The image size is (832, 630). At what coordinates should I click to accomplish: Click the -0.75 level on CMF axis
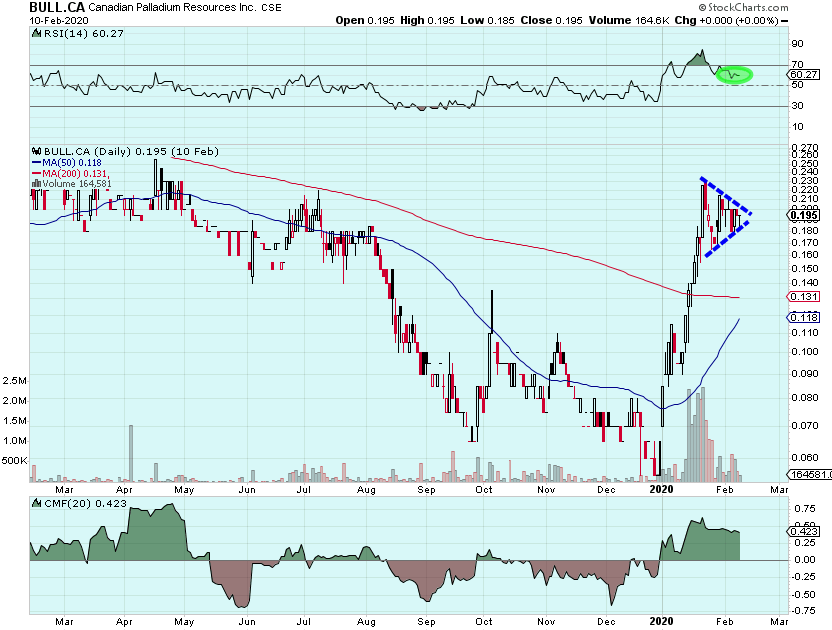tap(804, 611)
